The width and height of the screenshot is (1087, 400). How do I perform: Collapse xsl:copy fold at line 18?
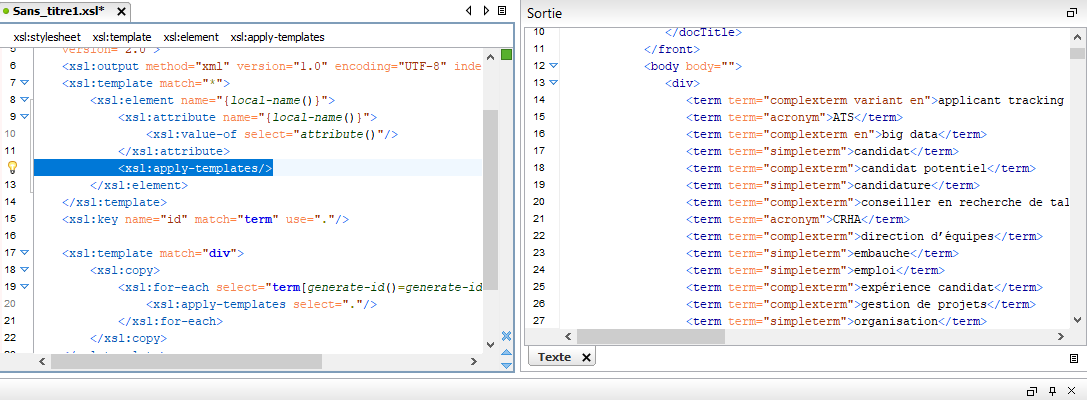pyautogui.click(x=25, y=270)
